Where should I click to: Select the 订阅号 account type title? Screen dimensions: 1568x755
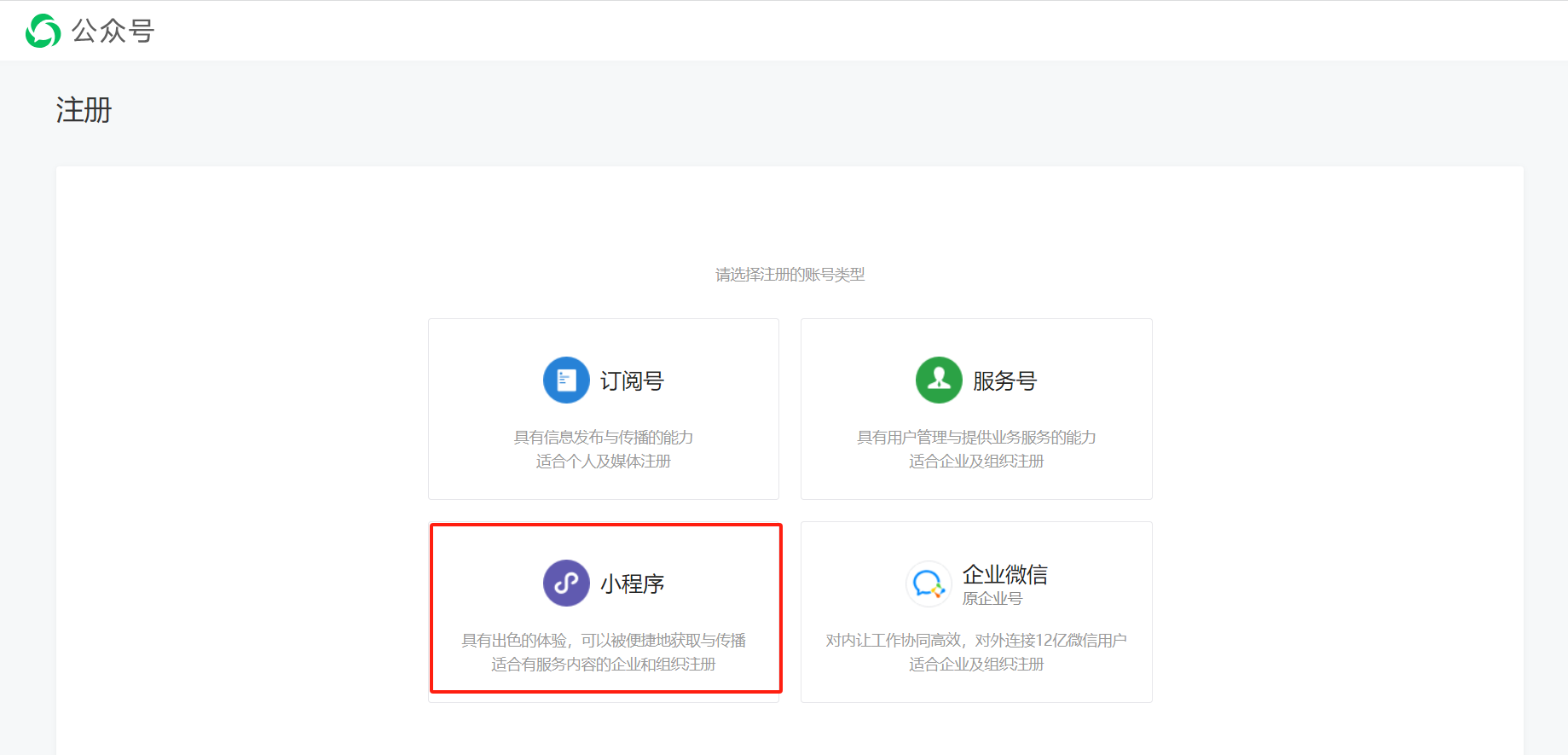click(x=632, y=380)
